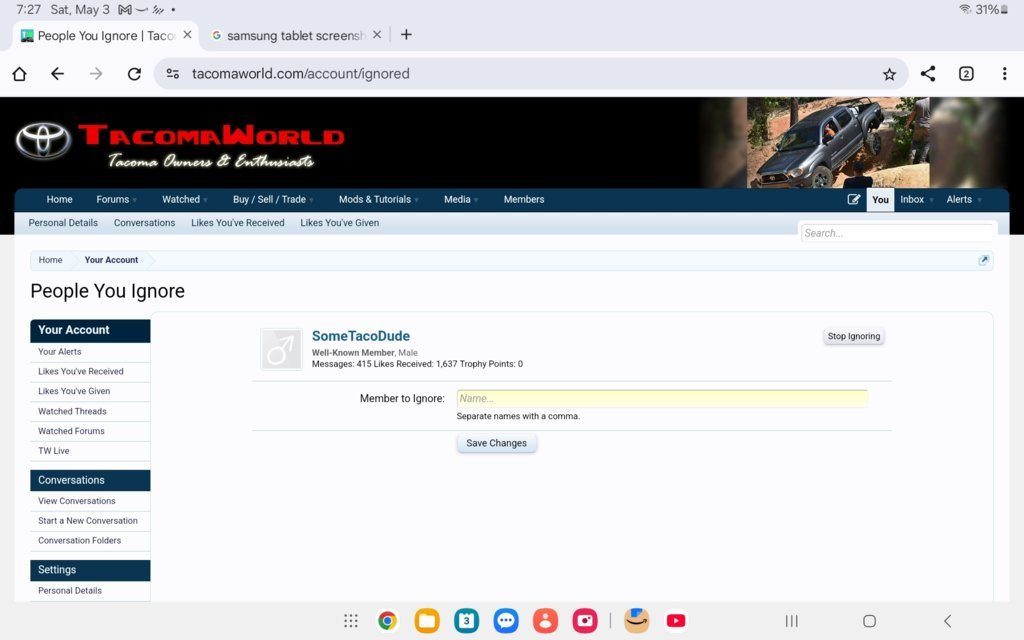Open site settings icon in address bar
The image size is (1024, 640).
(x=172, y=74)
